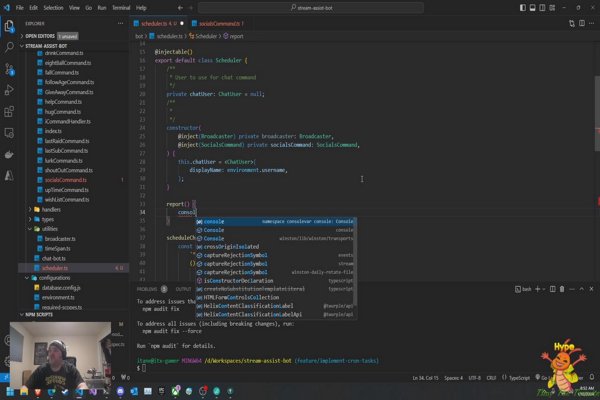This screenshot has width=600, height=400.
Task: Select the TypeScript language mode in status bar
Action: point(519,378)
